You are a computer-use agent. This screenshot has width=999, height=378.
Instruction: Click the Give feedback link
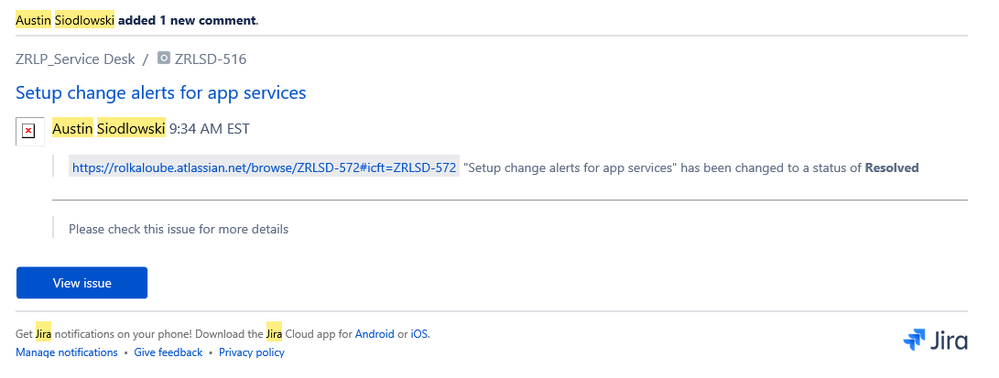click(168, 353)
